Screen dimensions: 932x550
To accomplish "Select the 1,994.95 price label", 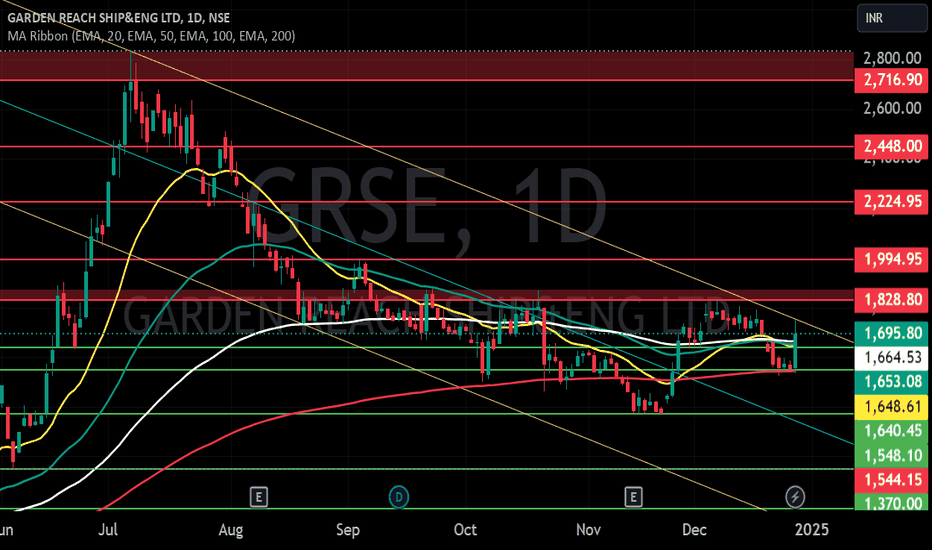I will point(891,259).
